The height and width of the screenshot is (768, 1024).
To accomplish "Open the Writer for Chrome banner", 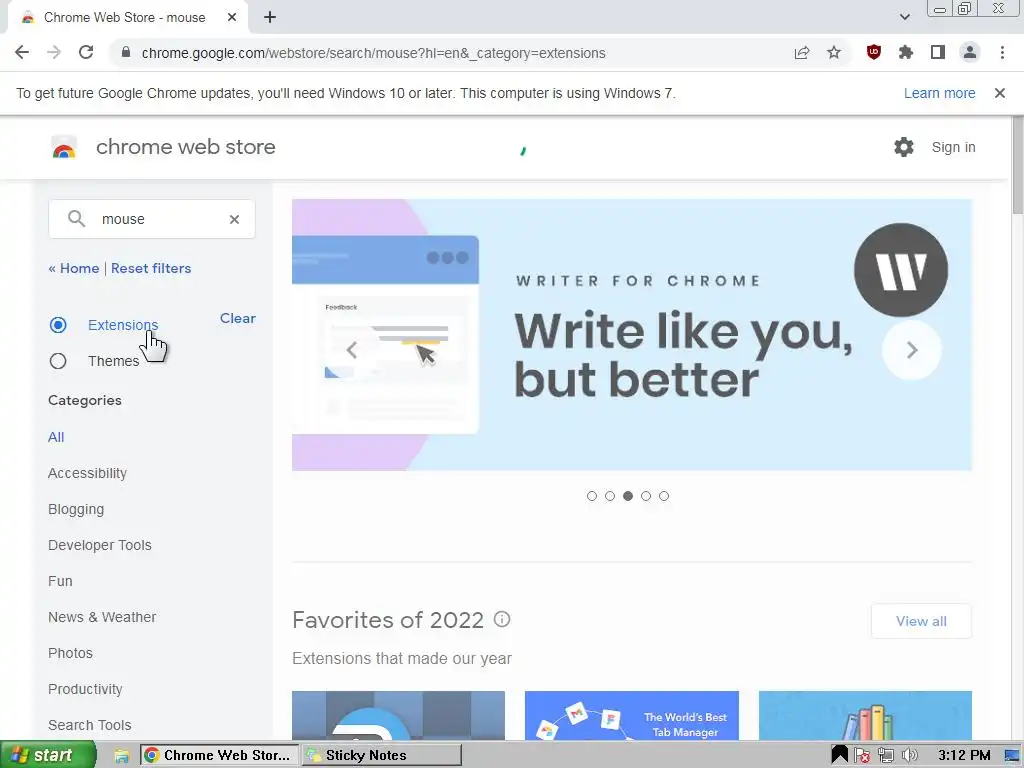I will [632, 334].
